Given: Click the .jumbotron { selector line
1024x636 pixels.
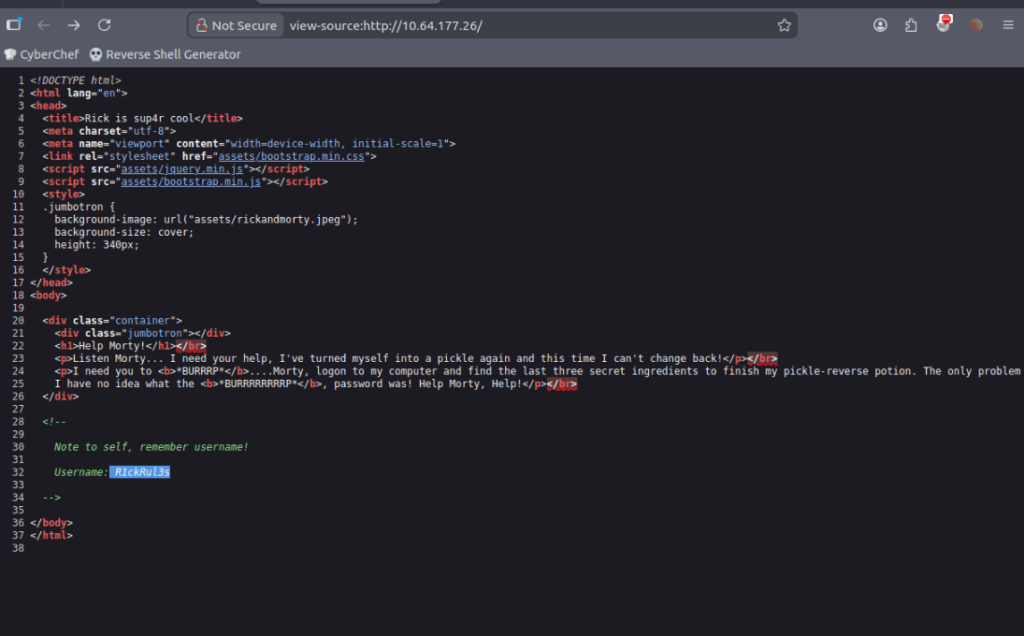Looking at the screenshot, I should point(78,207).
